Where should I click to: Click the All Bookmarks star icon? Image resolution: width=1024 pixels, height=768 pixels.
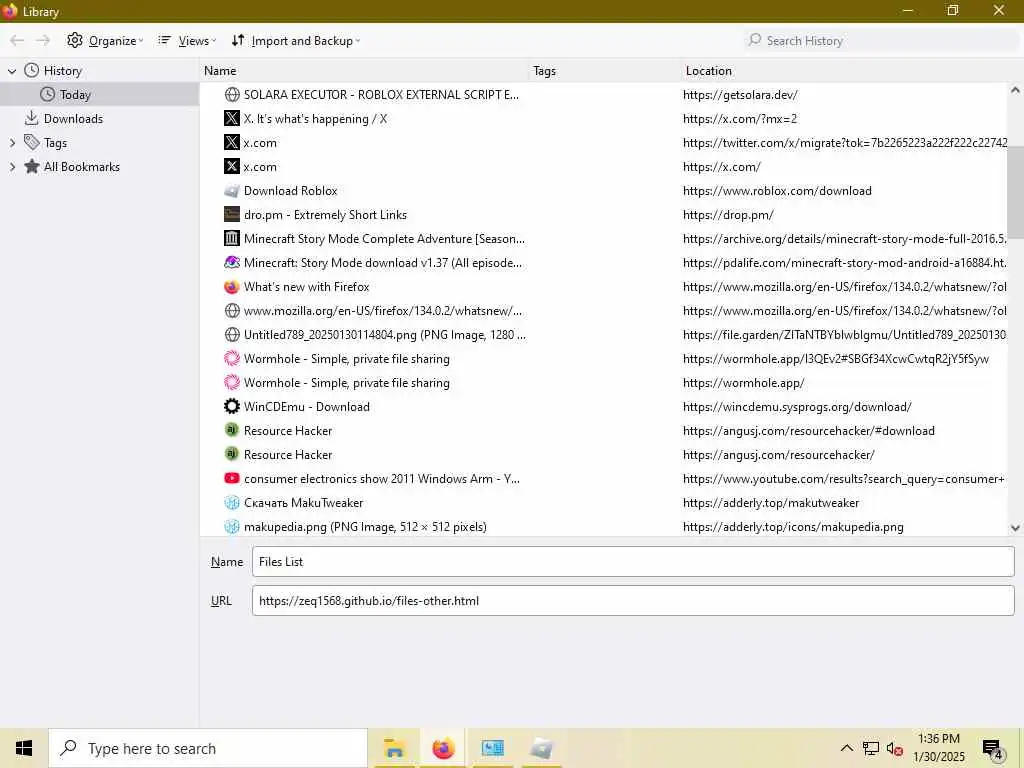point(31,167)
